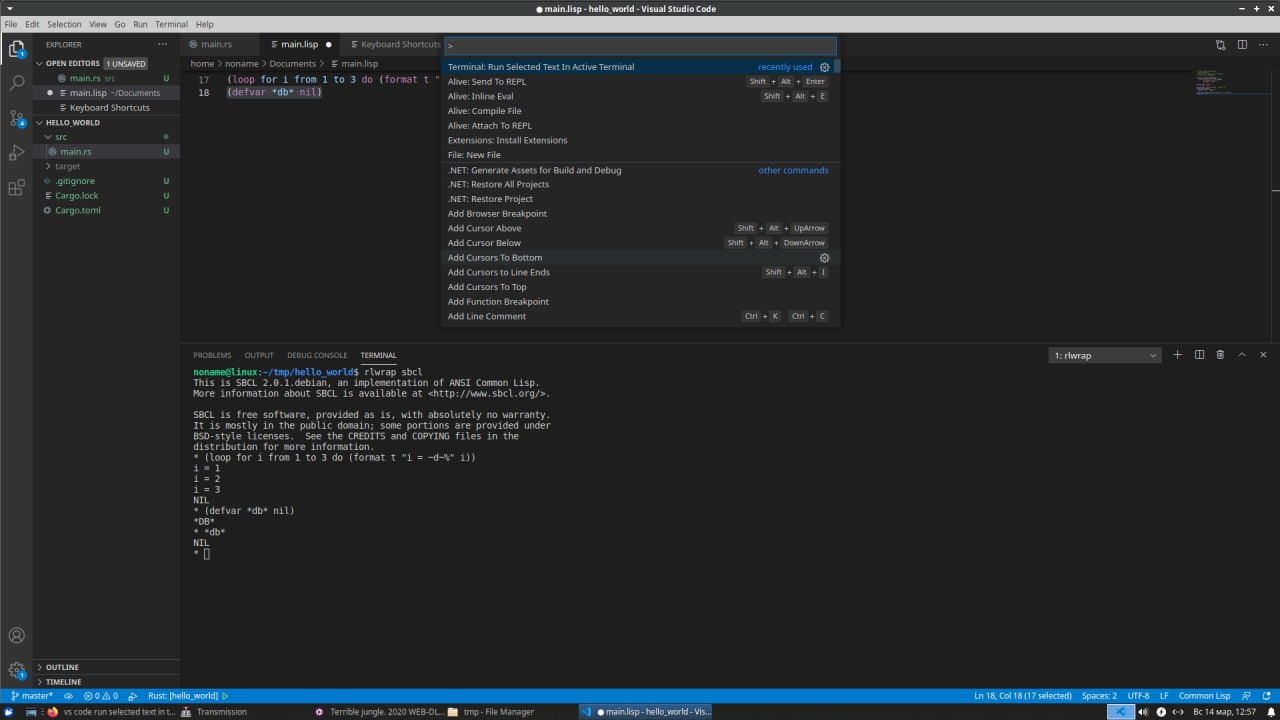Collapse the HELLO_WORLD folder section

[x=73, y=122]
